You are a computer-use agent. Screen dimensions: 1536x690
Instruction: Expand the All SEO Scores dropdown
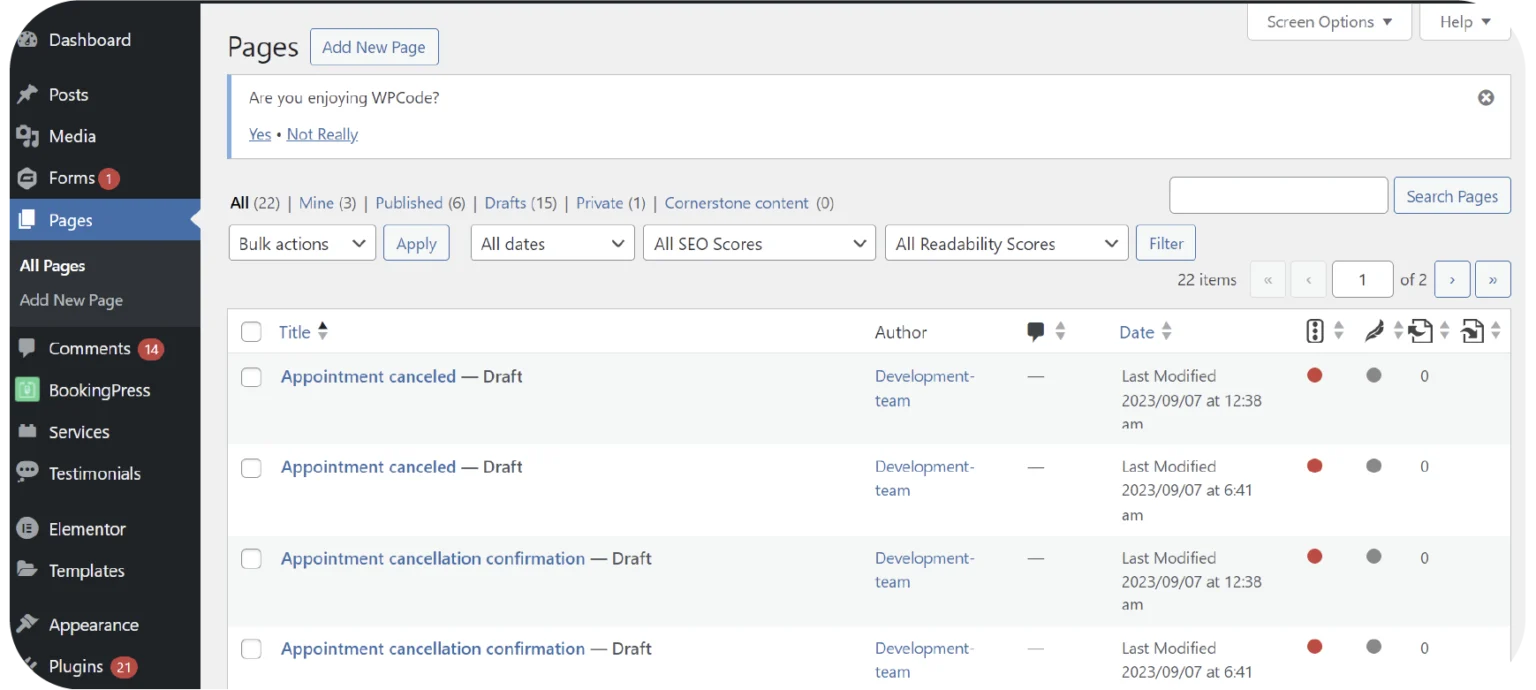pyautogui.click(x=759, y=243)
